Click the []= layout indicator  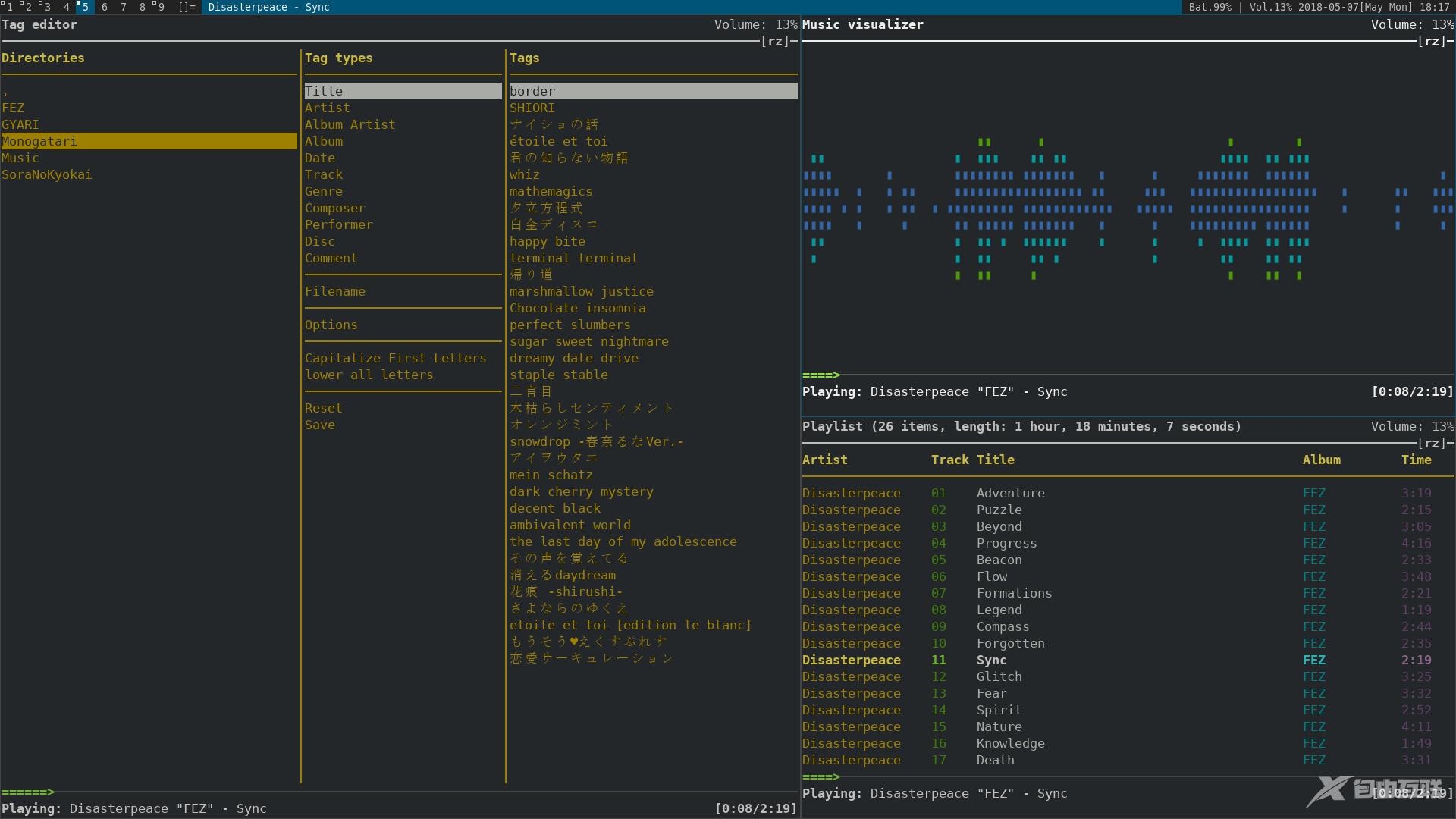(187, 7)
